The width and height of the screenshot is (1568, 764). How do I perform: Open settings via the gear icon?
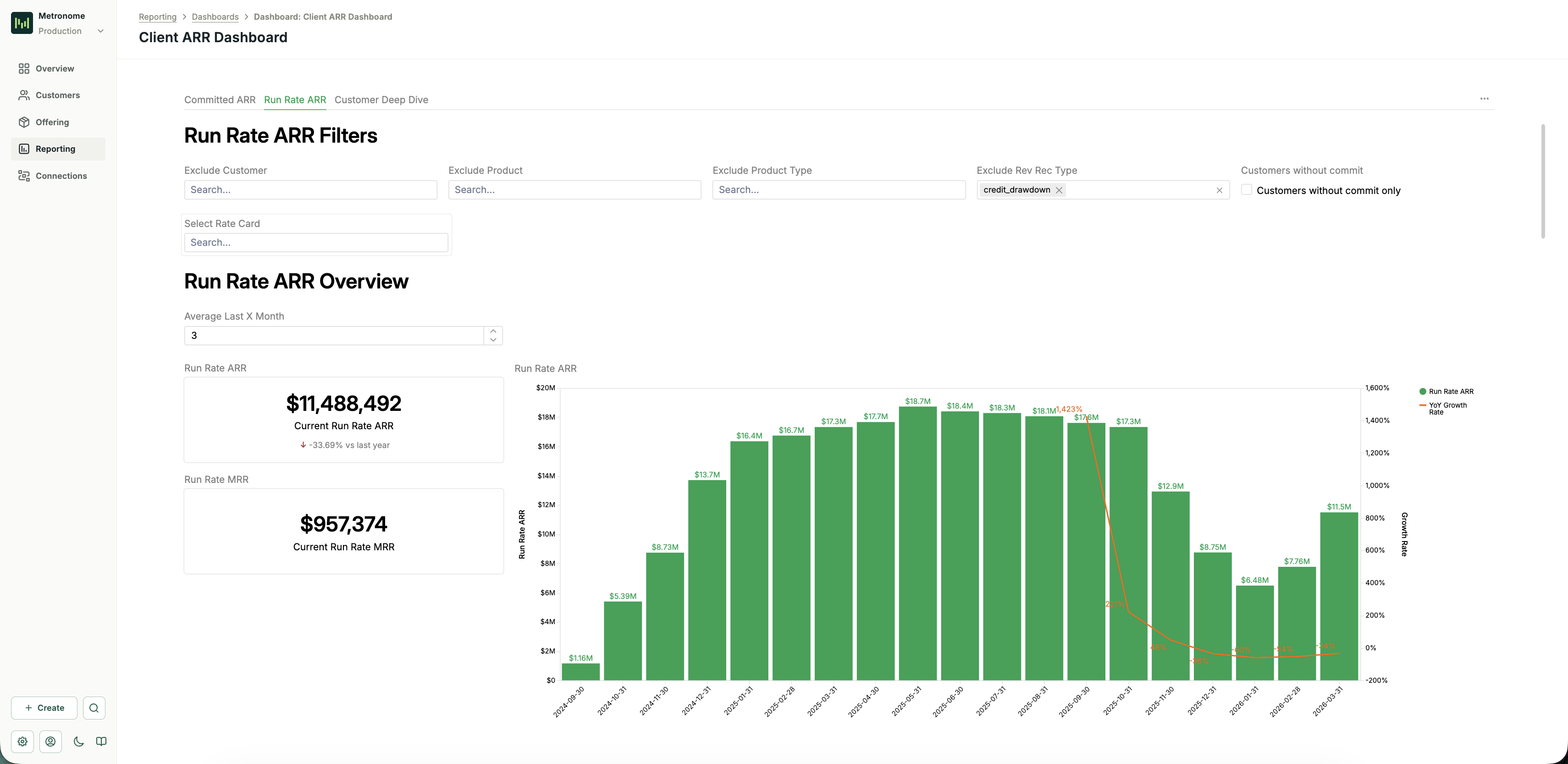pos(22,742)
